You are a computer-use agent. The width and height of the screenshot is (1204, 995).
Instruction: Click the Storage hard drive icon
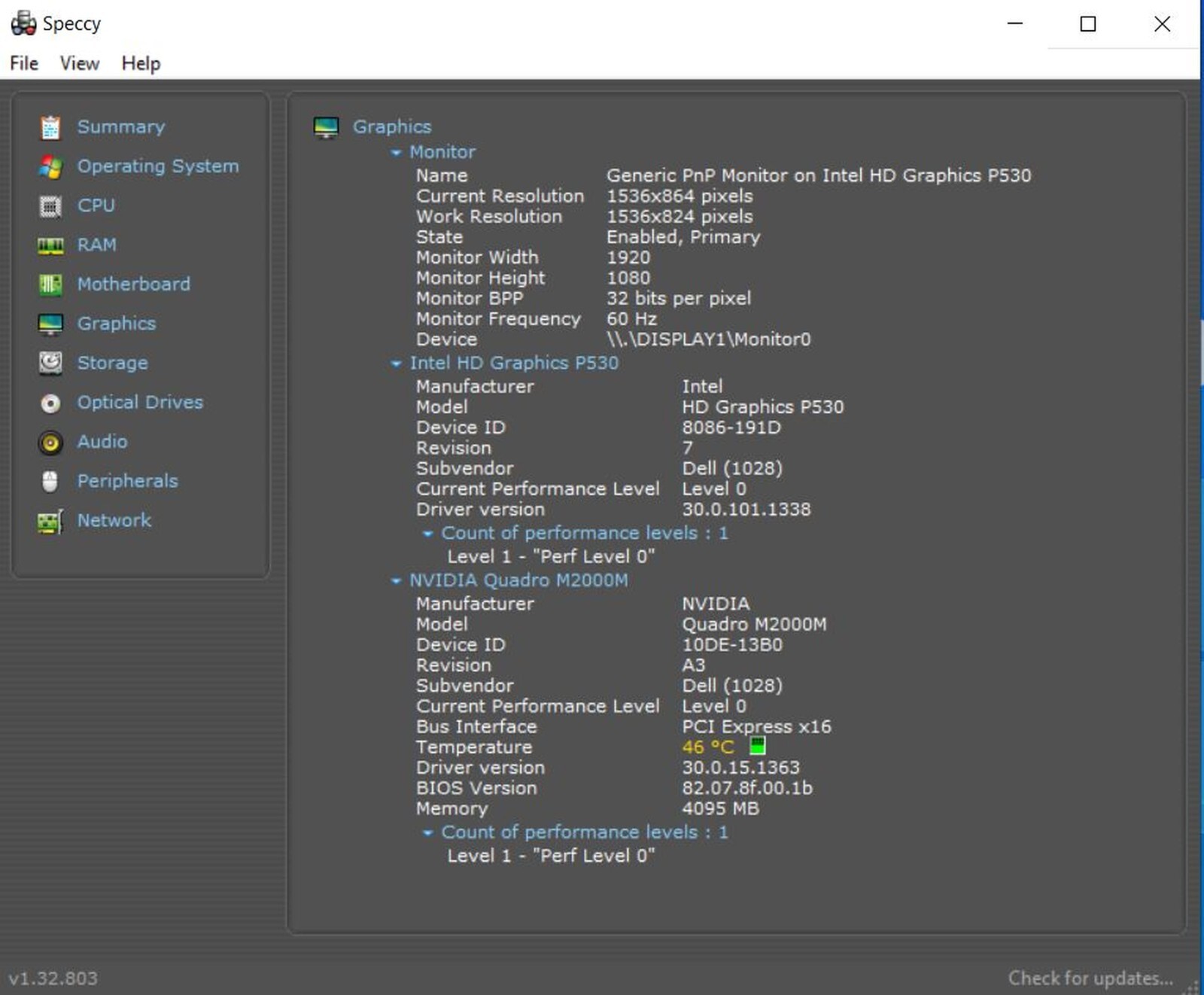[x=50, y=363]
